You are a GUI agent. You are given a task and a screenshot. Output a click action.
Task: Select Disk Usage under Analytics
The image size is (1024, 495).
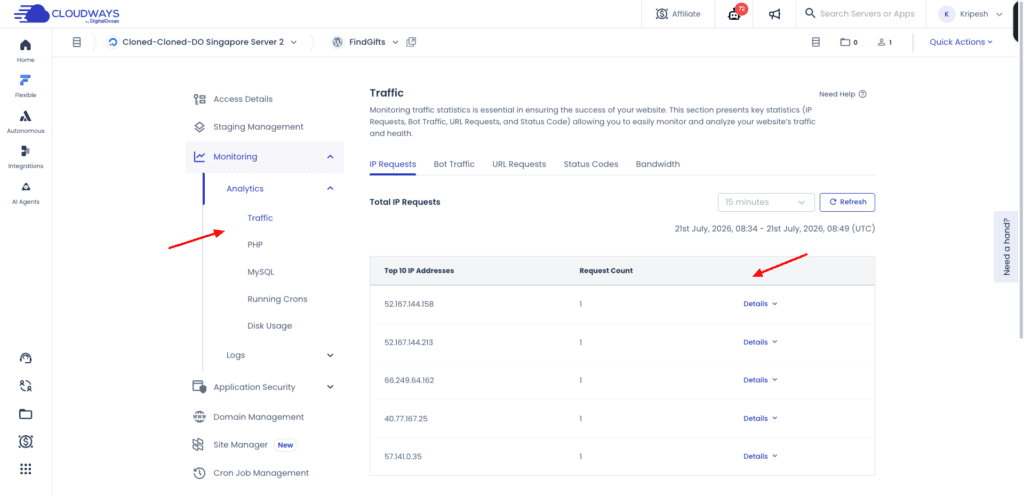pos(269,326)
